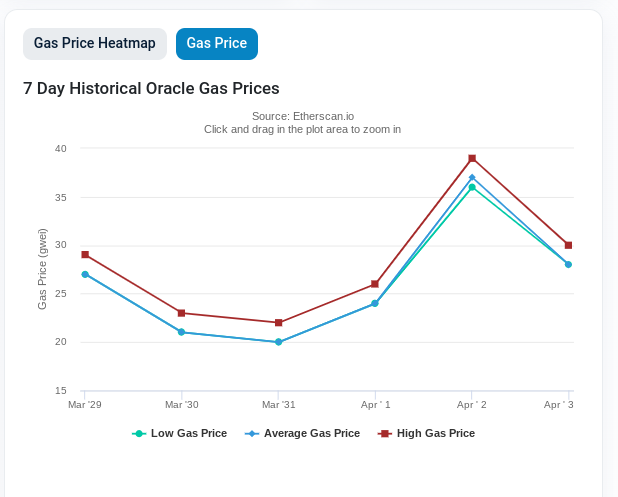Select the Gas Price tab
This screenshot has width=618, height=497.
217,44
